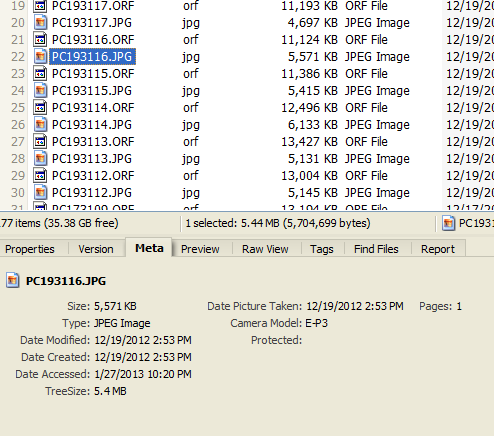The height and width of the screenshot is (436, 494).
Task: Select file name PC193117.ORF
Action: [x=93, y=6]
